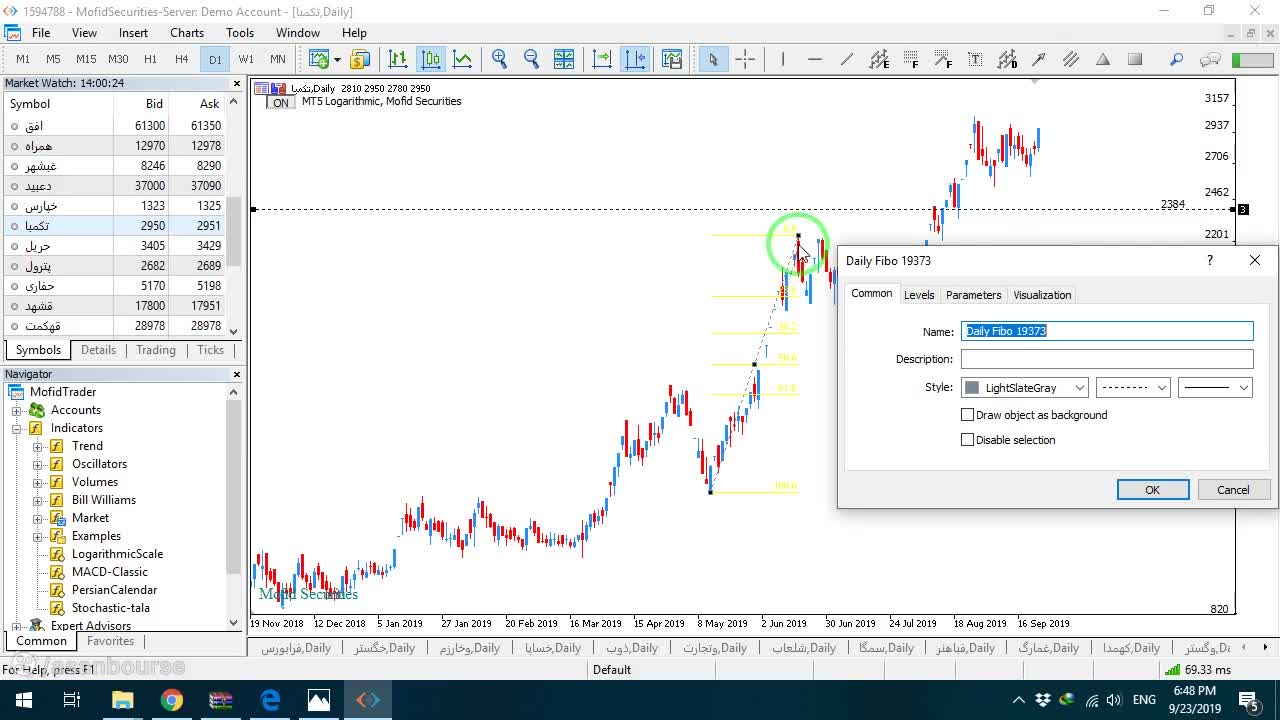Screen dimensions: 1280x720
Task: Select the equidistant channel tool marked E
Action: (x=879, y=59)
